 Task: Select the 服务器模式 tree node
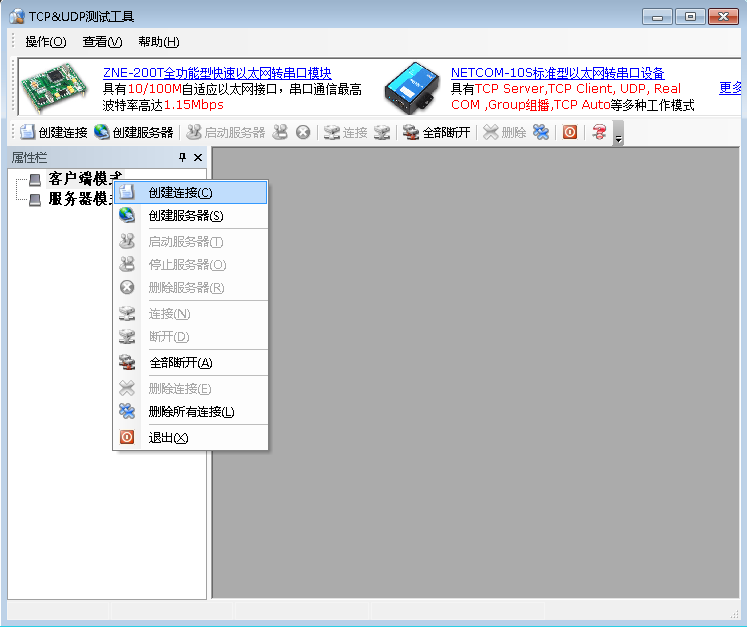click(81, 199)
